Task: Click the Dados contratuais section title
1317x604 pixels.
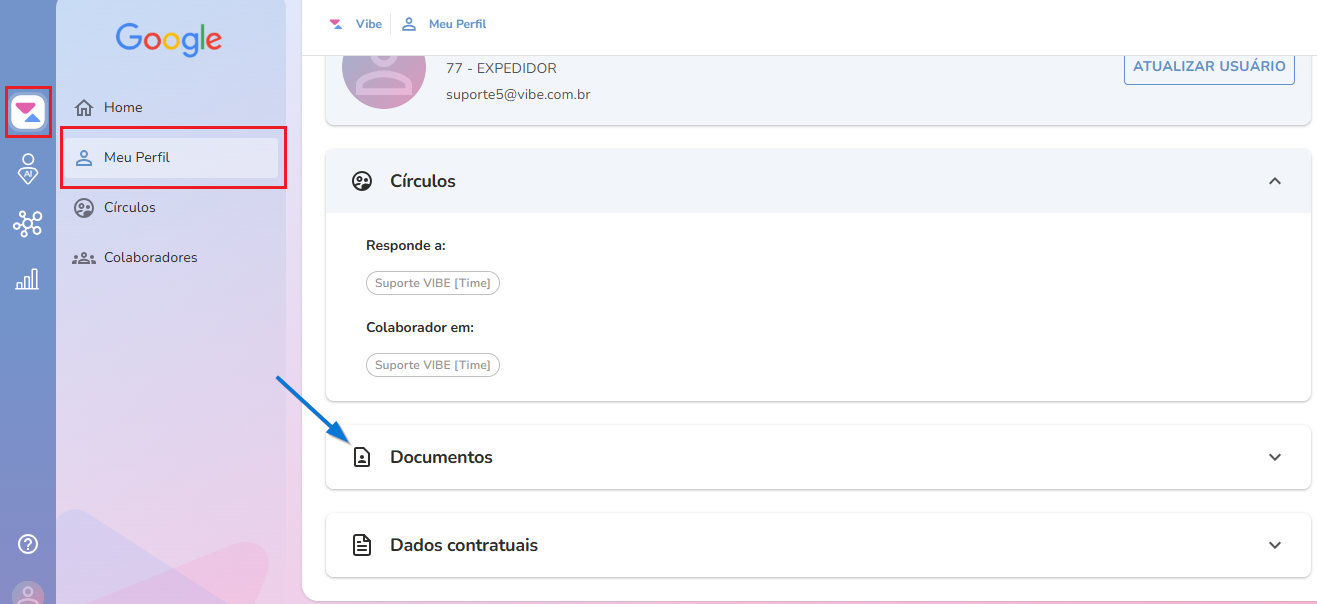Action: pyautogui.click(x=464, y=545)
